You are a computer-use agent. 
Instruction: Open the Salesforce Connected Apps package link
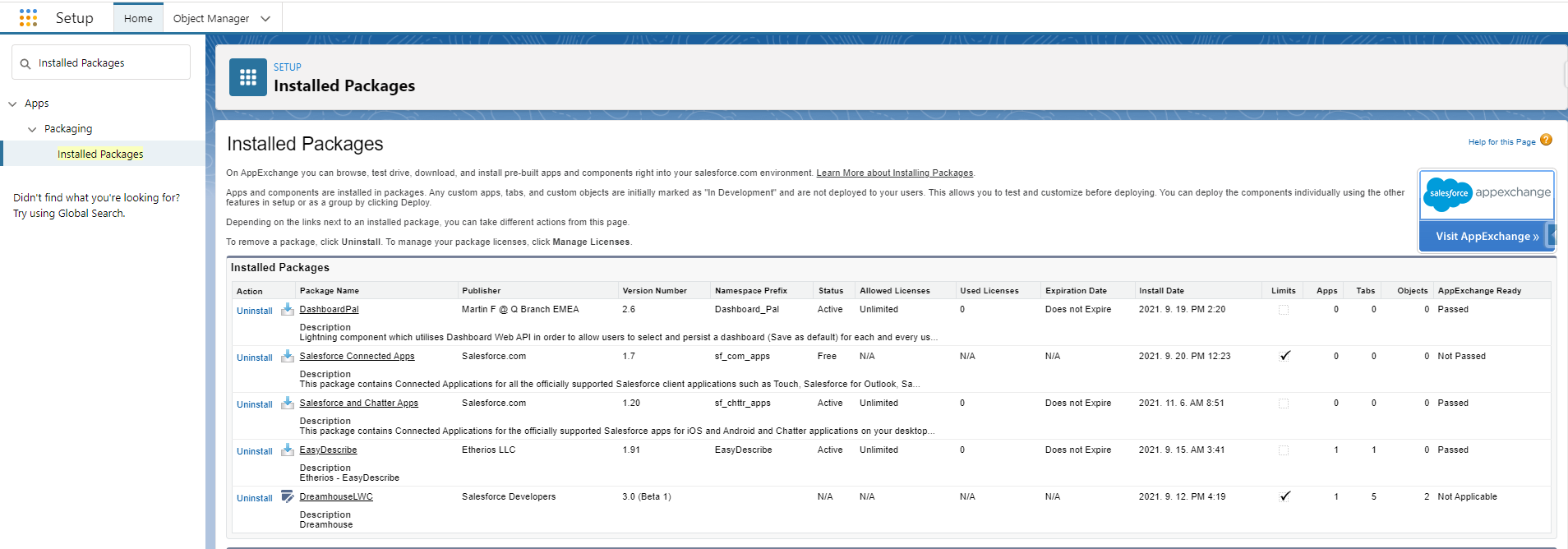(357, 356)
